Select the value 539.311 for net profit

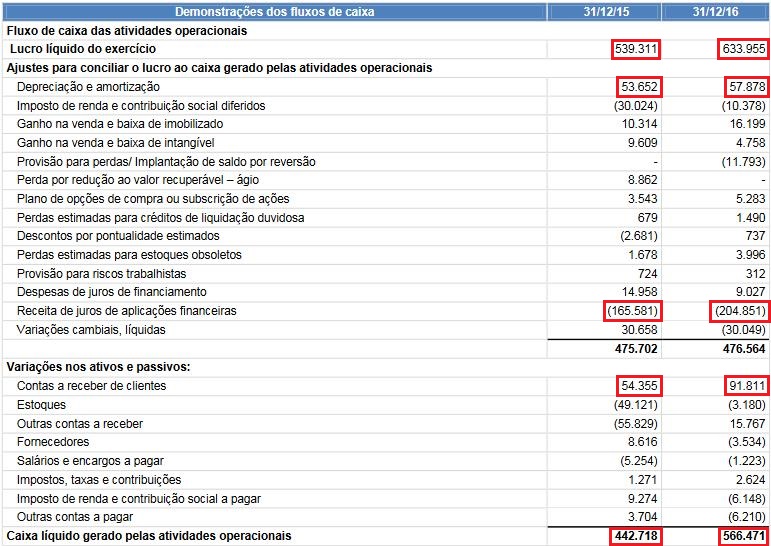pyautogui.click(x=636, y=49)
